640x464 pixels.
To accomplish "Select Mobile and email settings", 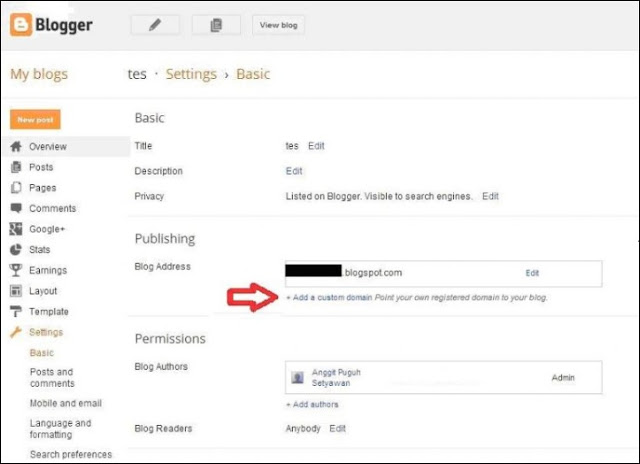I will (x=66, y=403).
